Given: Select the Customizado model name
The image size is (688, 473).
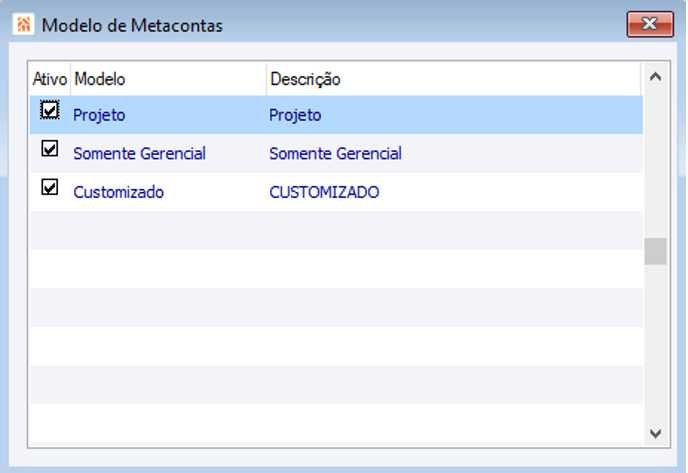Looking at the screenshot, I should 118,192.
